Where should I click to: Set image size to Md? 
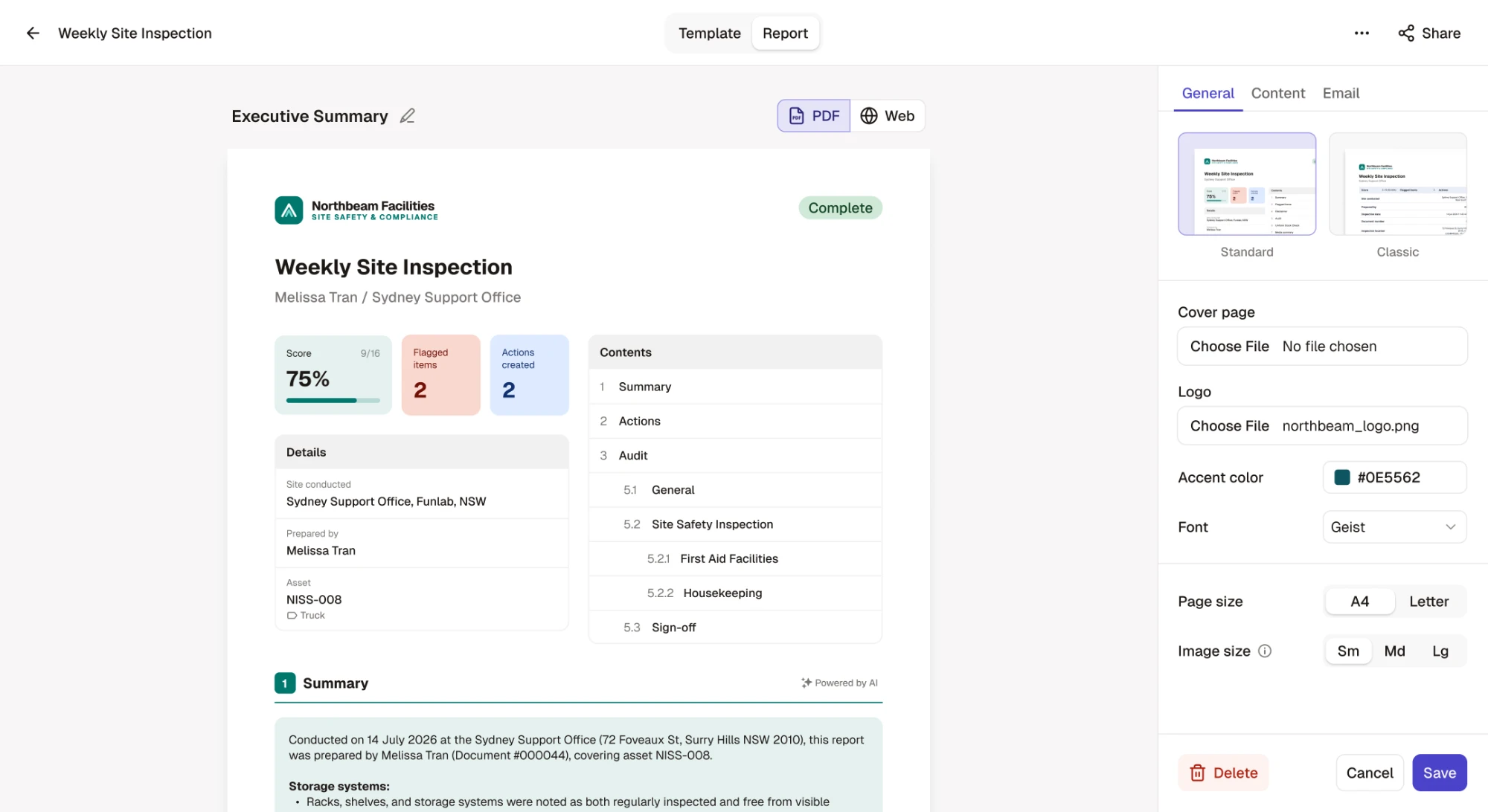coord(1394,651)
